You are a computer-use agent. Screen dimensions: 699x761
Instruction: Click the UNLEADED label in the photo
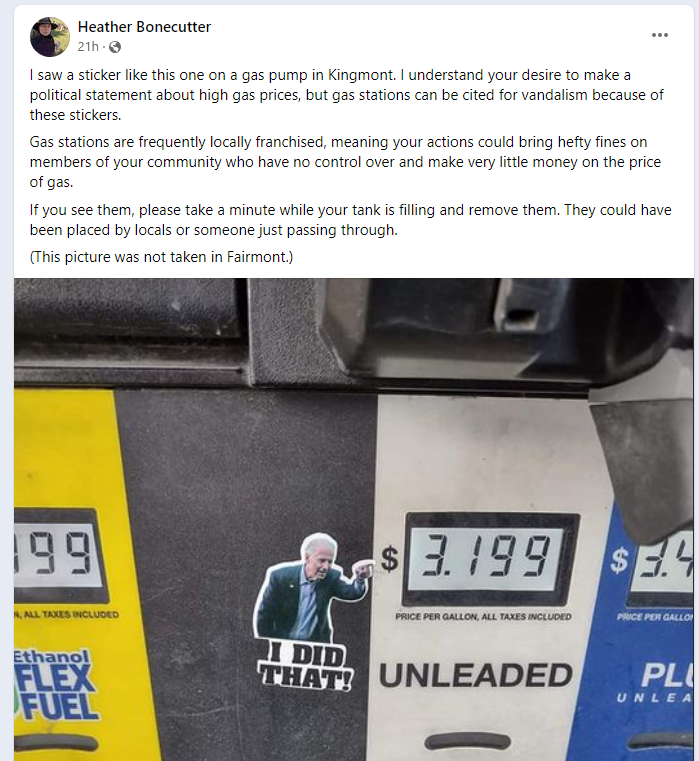coord(475,675)
